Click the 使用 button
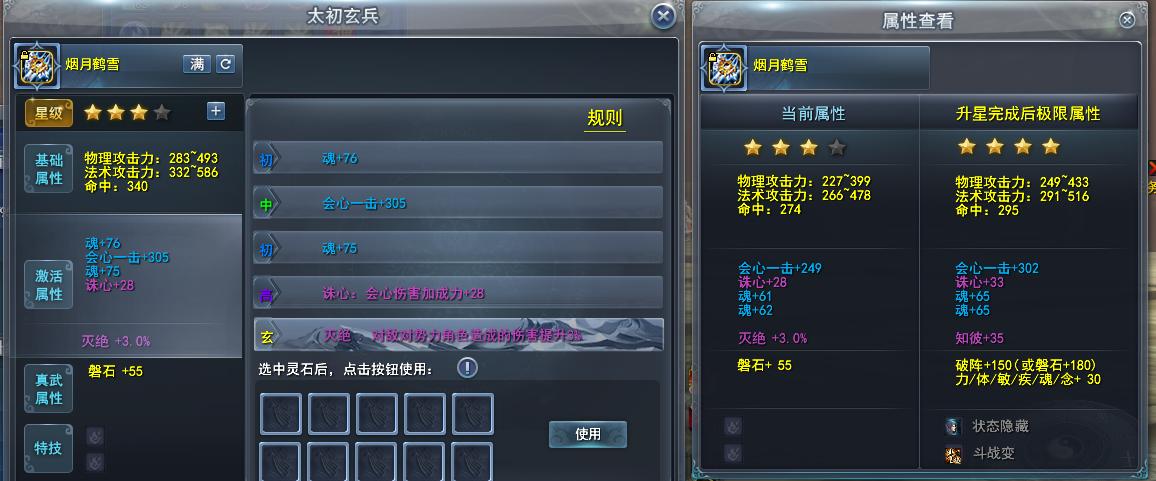The height and width of the screenshot is (481, 1156). click(x=588, y=435)
